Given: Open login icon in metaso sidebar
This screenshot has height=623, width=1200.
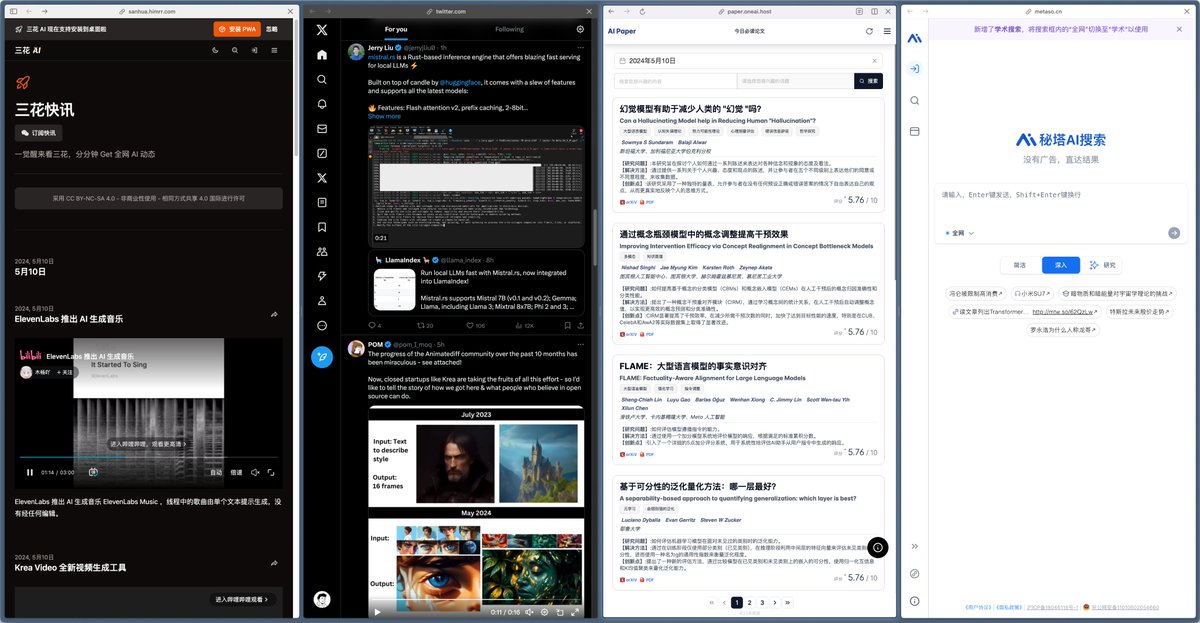Looking at the screenshot, I should [914, 69].
